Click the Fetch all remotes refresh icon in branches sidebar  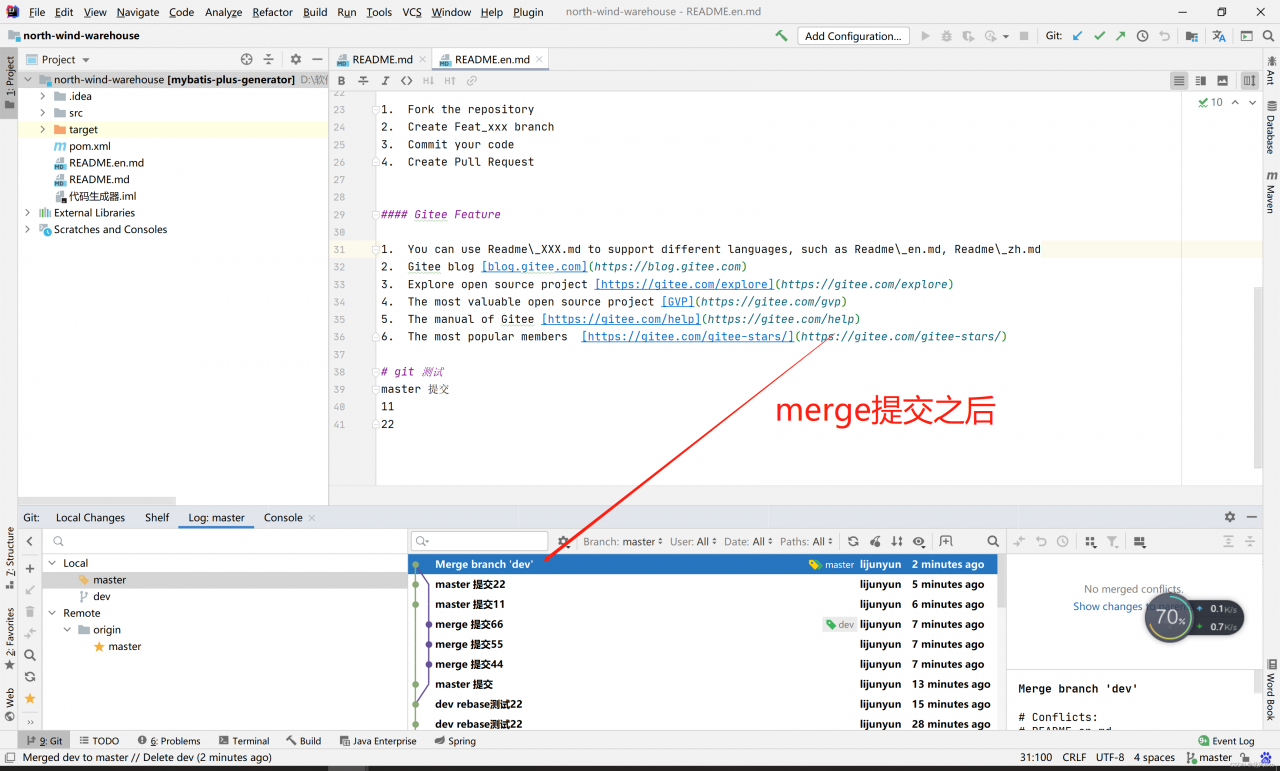click(30, 677)
